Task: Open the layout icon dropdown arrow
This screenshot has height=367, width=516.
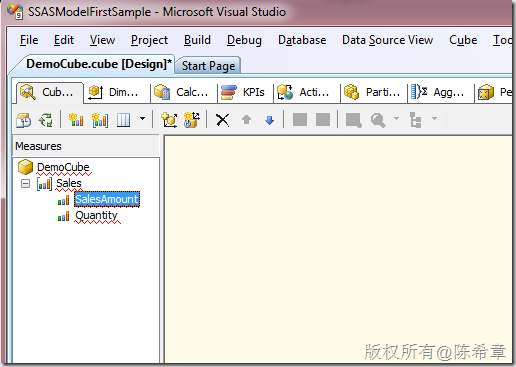Action: [434, 118]
